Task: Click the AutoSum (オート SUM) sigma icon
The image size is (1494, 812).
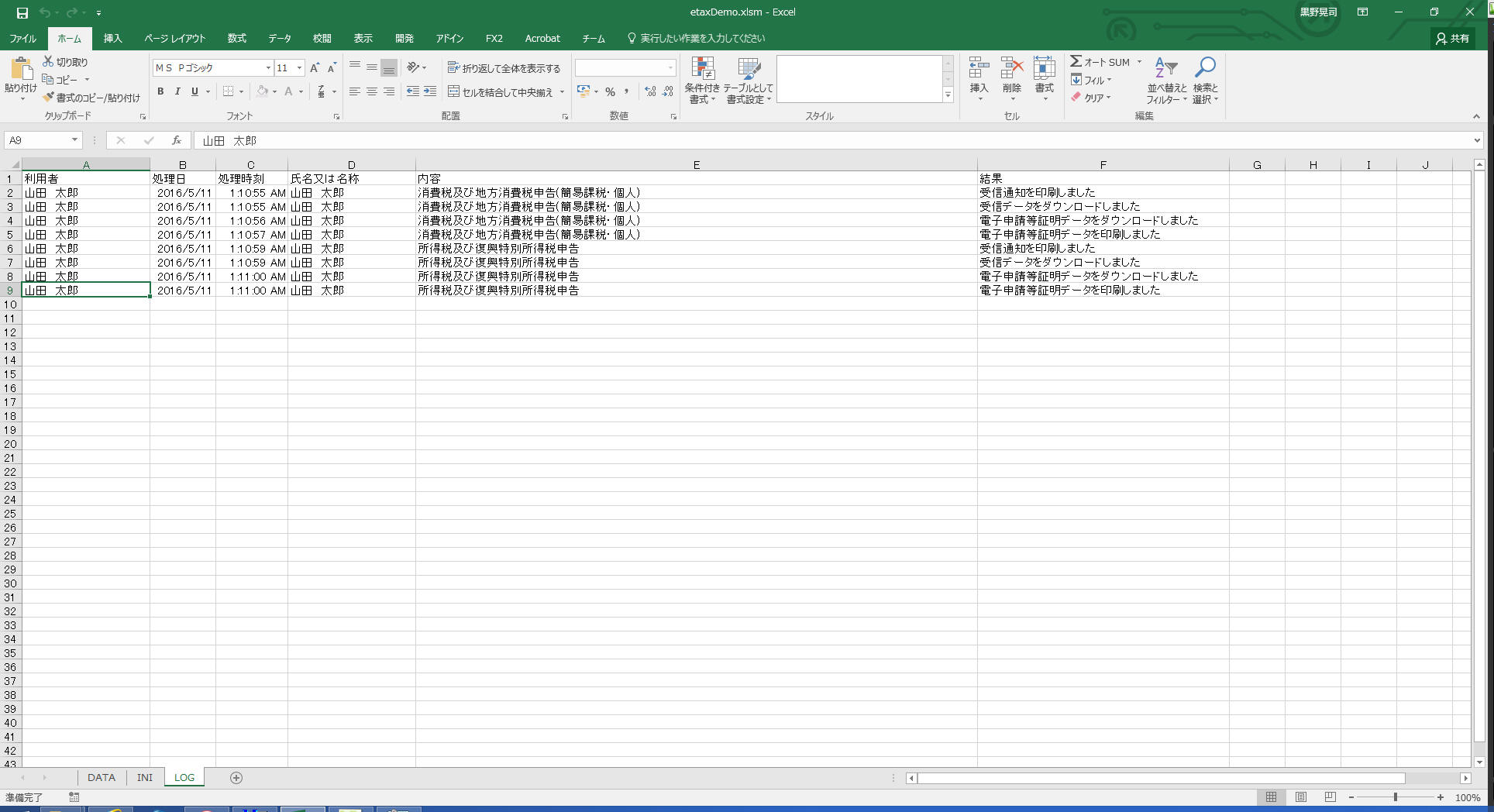Action: tap(1076, 61)
